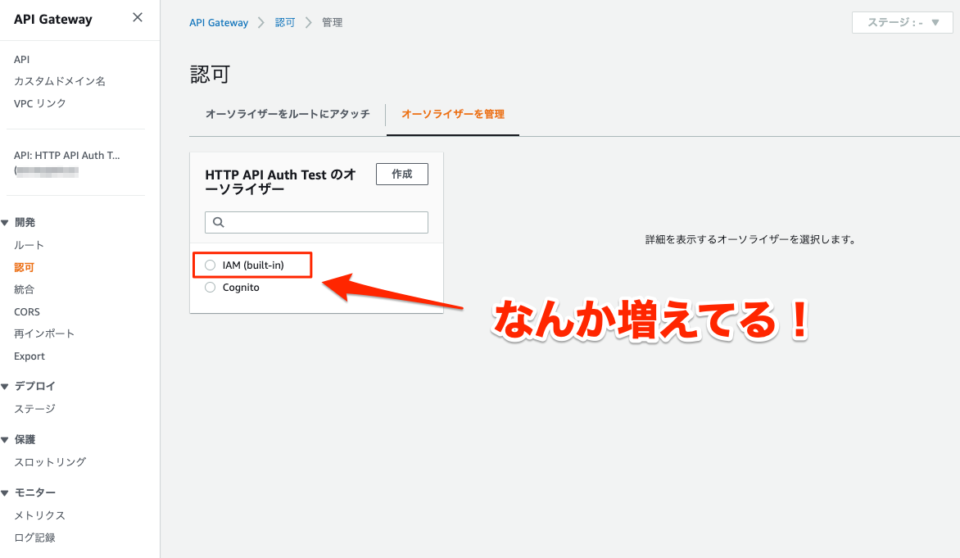Go to 認可 in the sidebar
This screenshot has height=558, width=960.
pos(24,268)
